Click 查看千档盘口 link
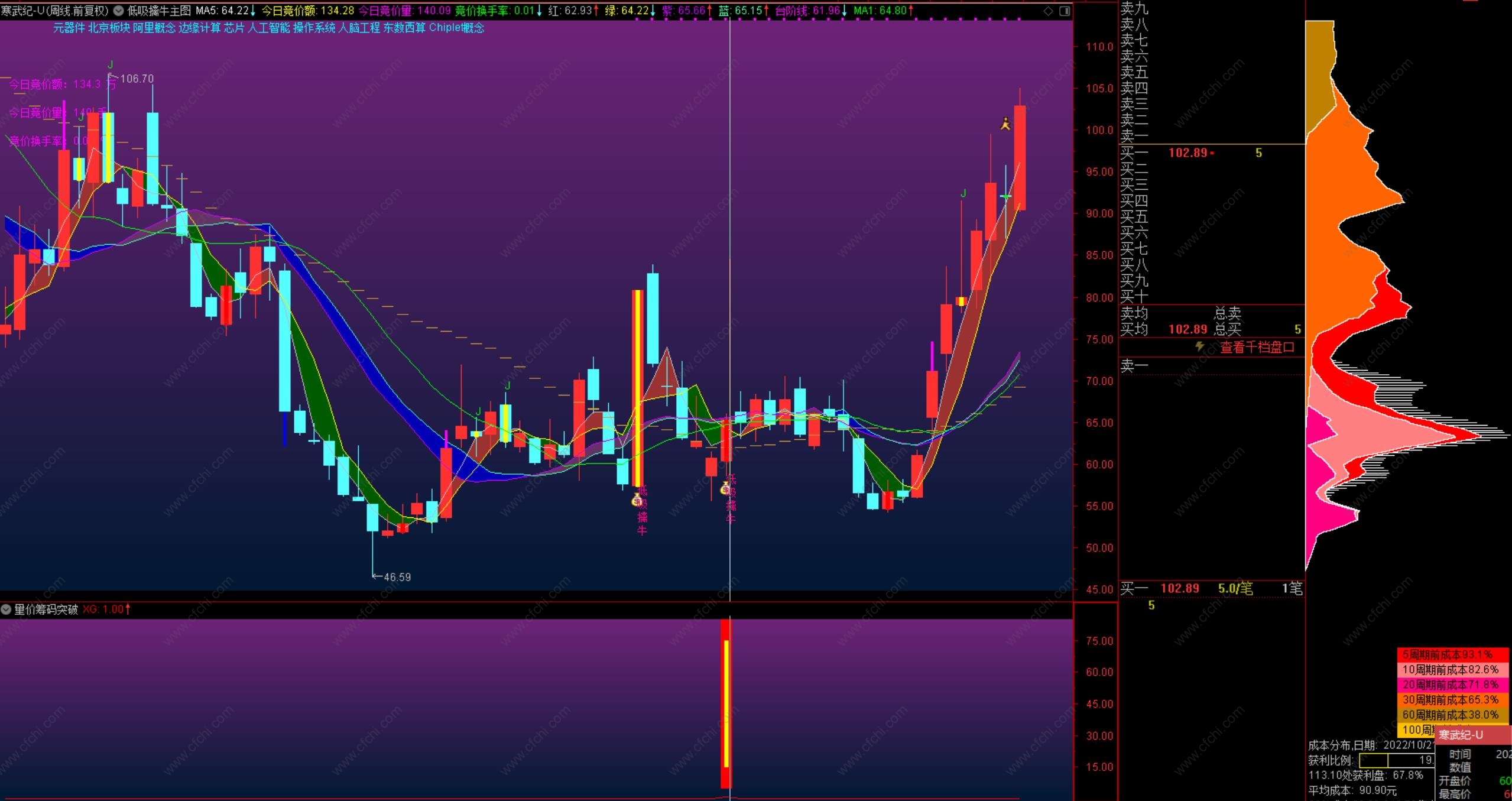 point(1257,348)
